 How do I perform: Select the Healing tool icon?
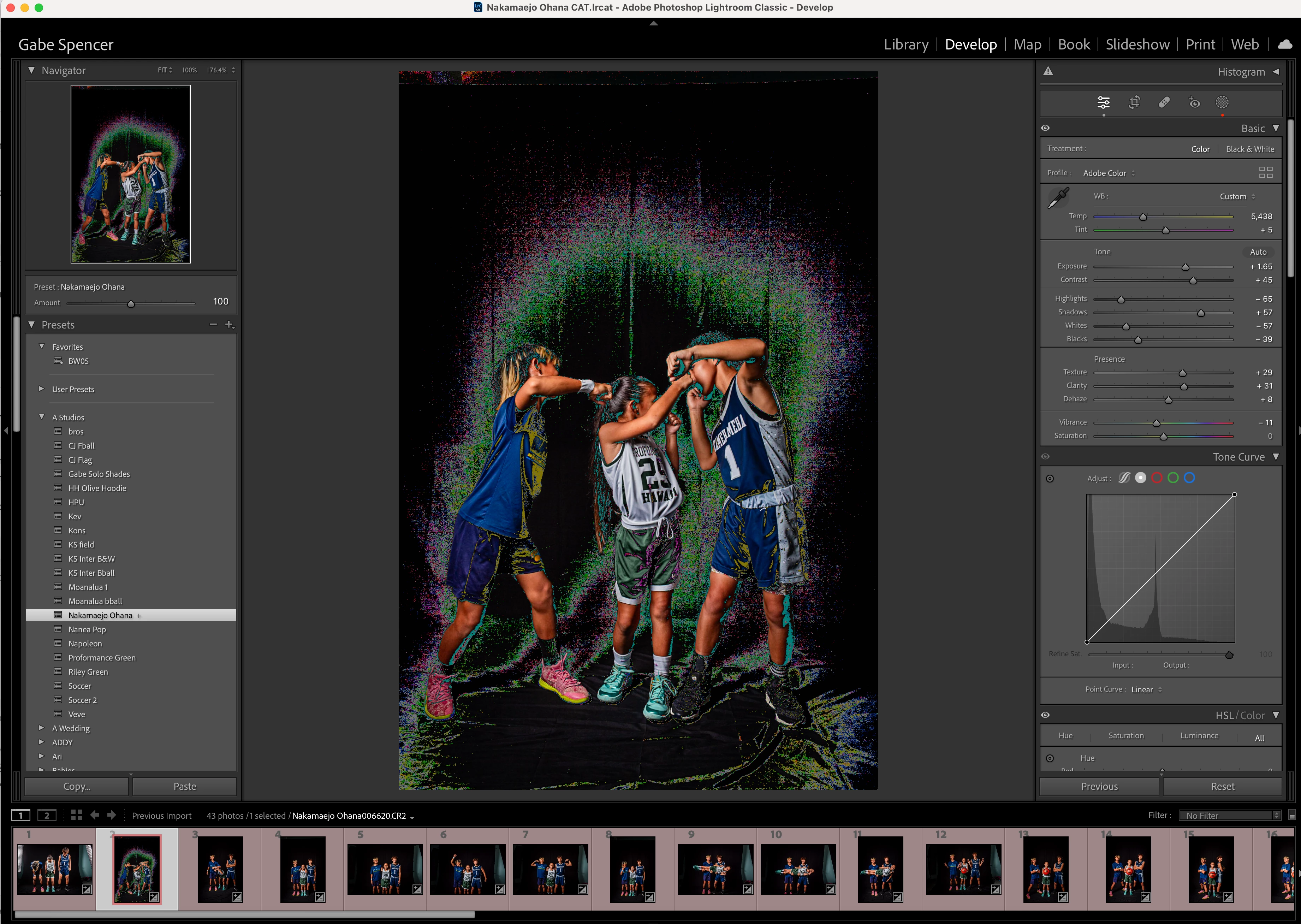point(1164,102)
